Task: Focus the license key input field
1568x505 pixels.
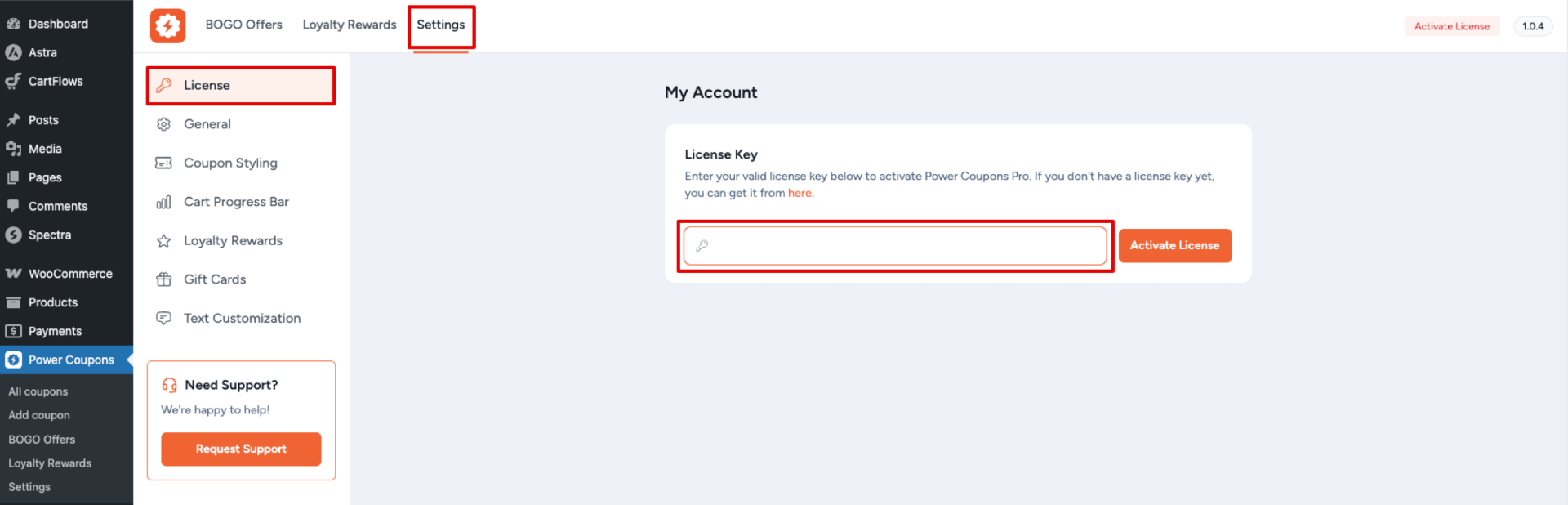Action: click(895, 245)
